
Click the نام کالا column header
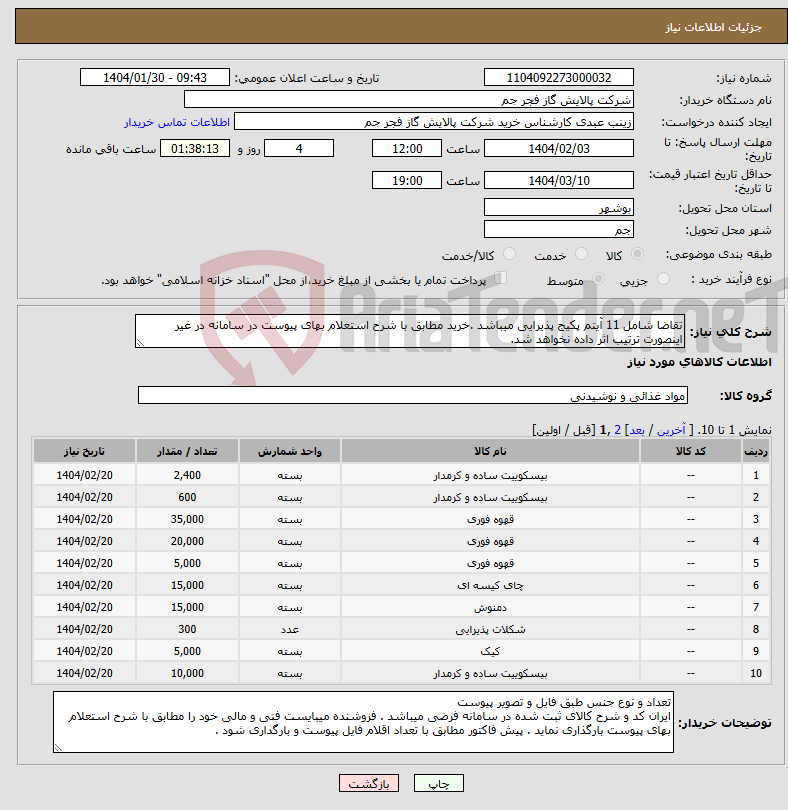490,451
